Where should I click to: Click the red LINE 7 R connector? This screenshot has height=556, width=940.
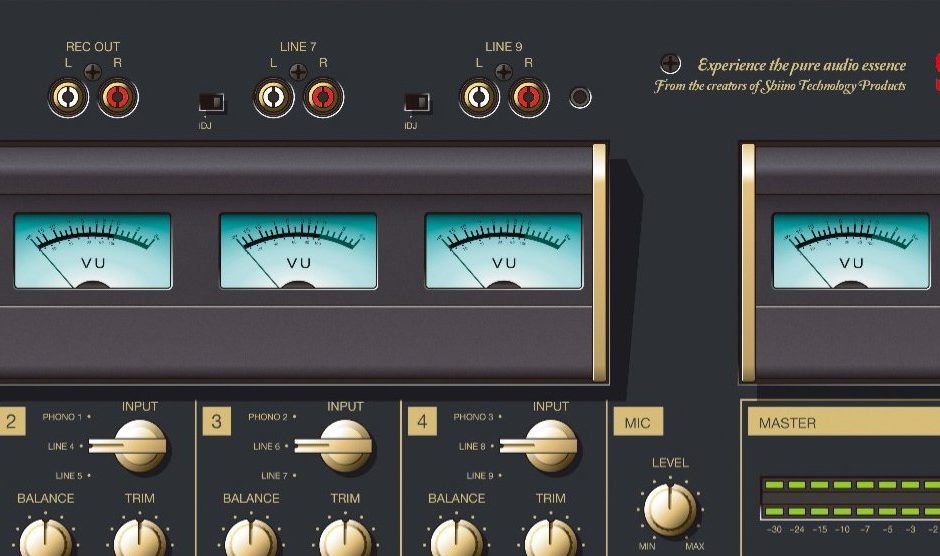[323, 98]
